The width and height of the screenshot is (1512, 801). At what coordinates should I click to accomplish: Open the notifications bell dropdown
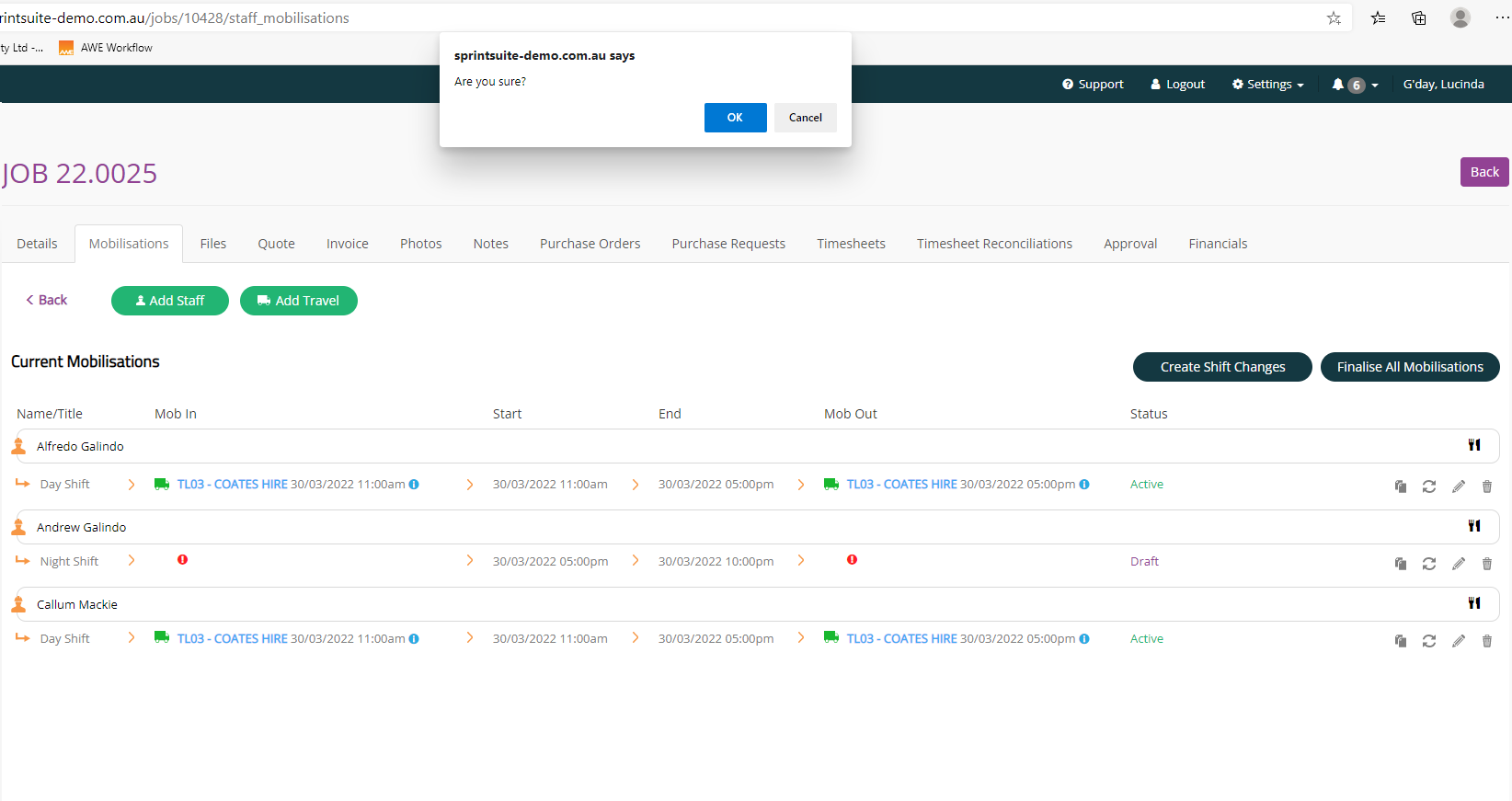click(x=1355, y=85)
